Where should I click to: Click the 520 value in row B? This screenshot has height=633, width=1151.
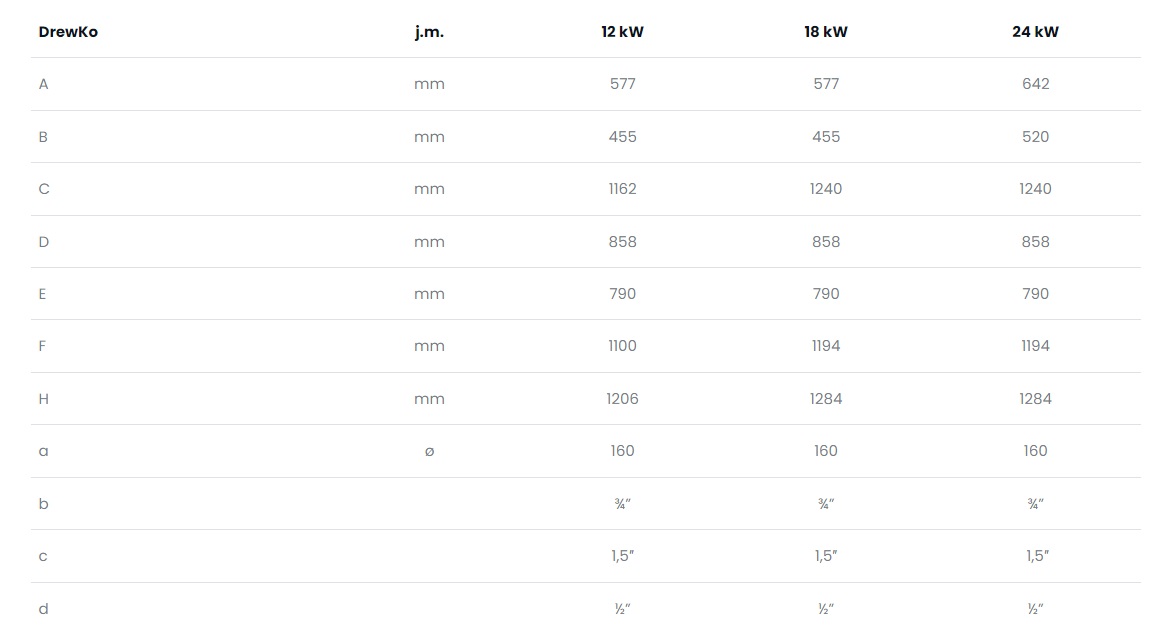coord(1035,137)
